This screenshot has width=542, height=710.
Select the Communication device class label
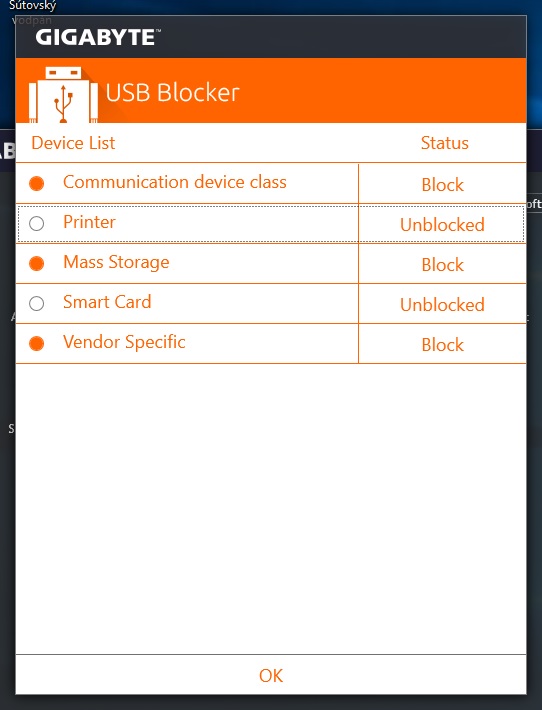click(175, 182)
